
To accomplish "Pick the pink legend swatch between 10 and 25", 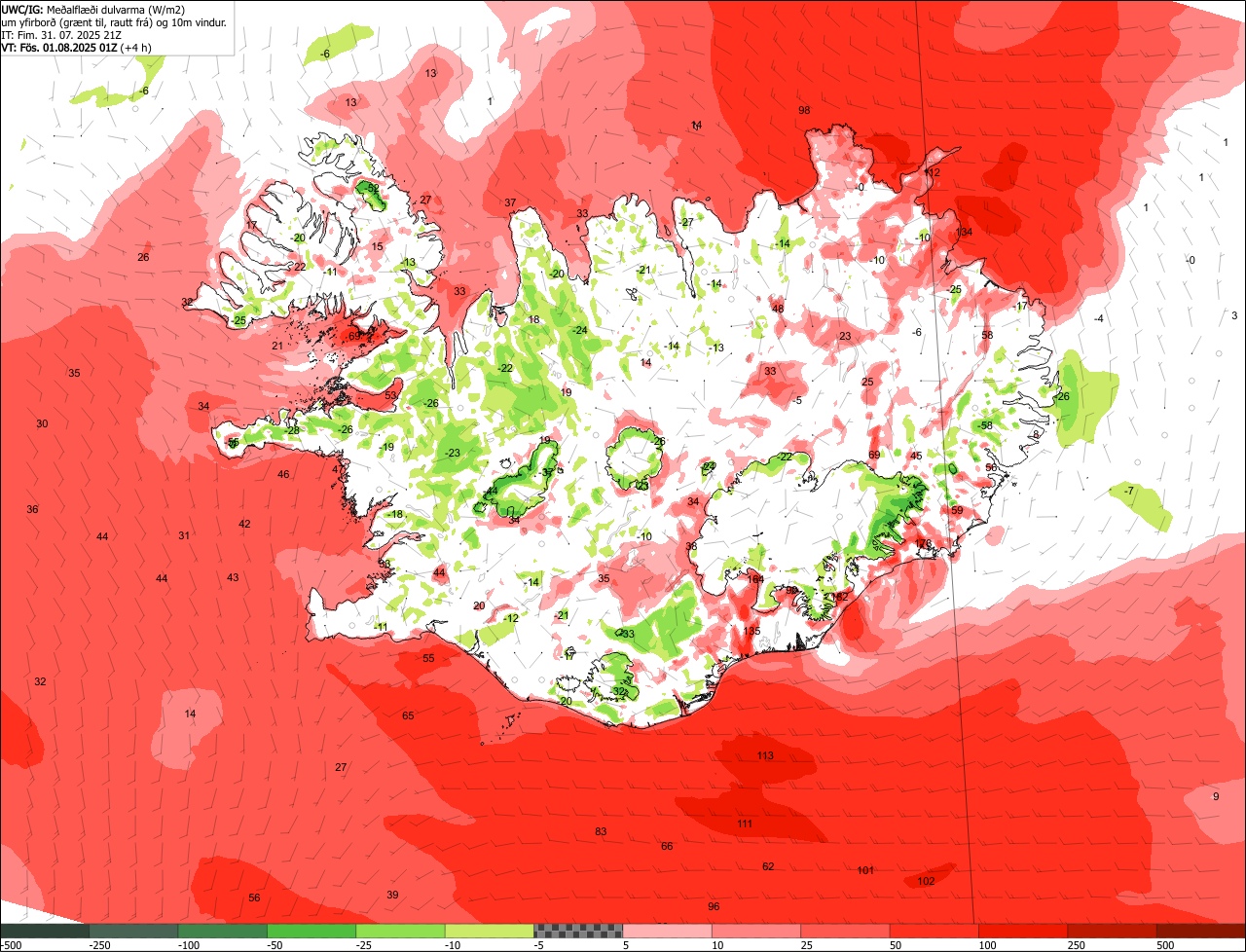I will 756,931.
